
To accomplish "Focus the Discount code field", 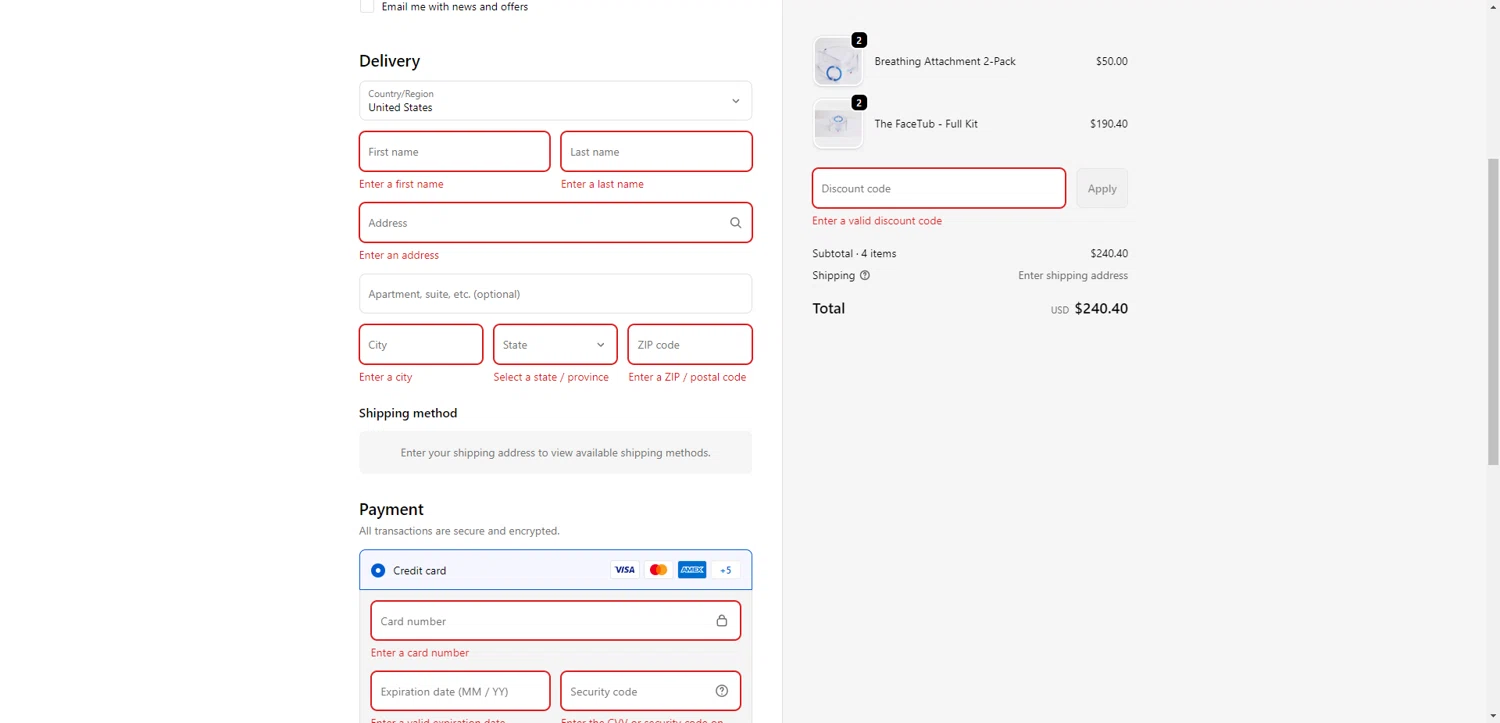I will pos(939,188).
